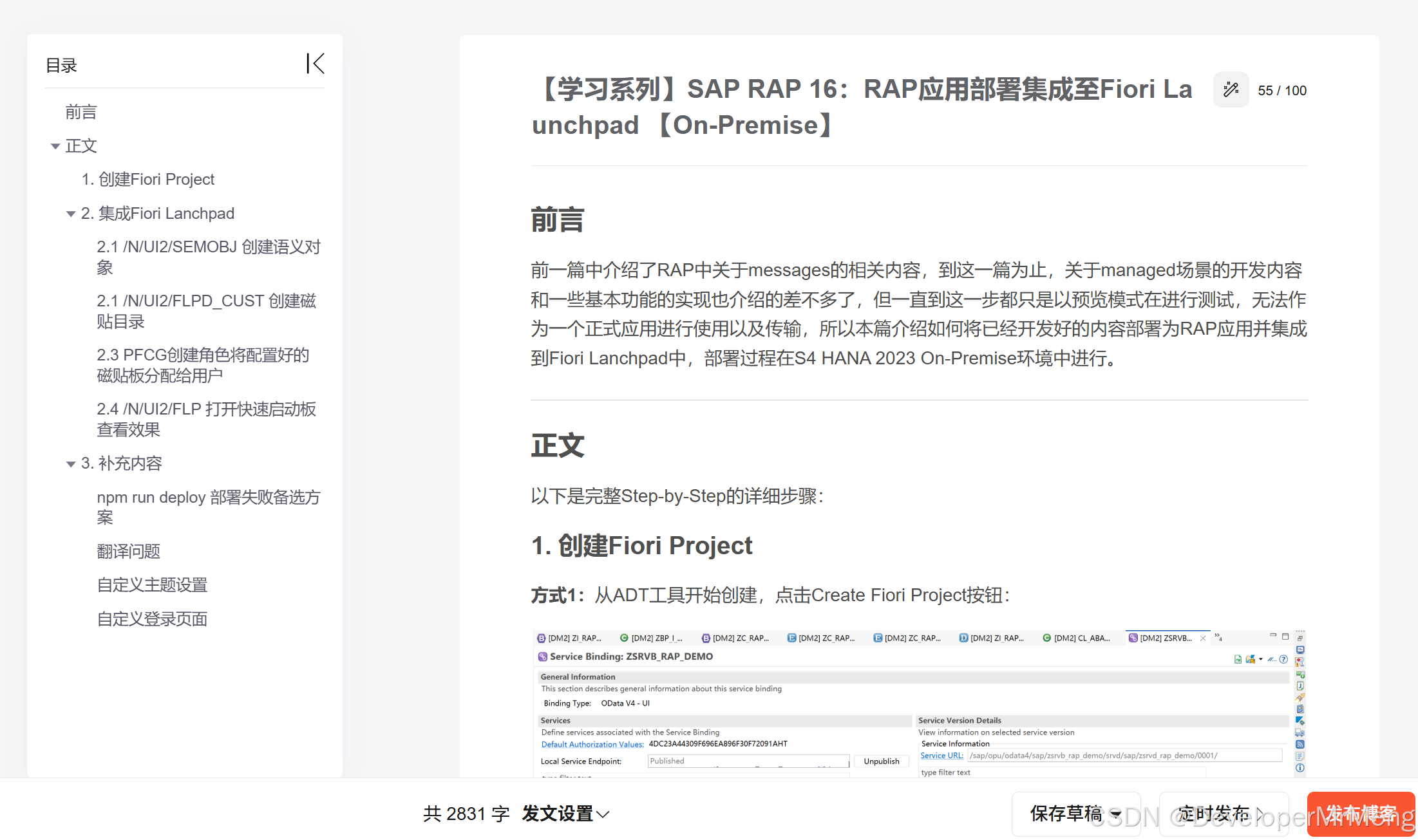Collapse the 正文 section in outline

(55, 147)
